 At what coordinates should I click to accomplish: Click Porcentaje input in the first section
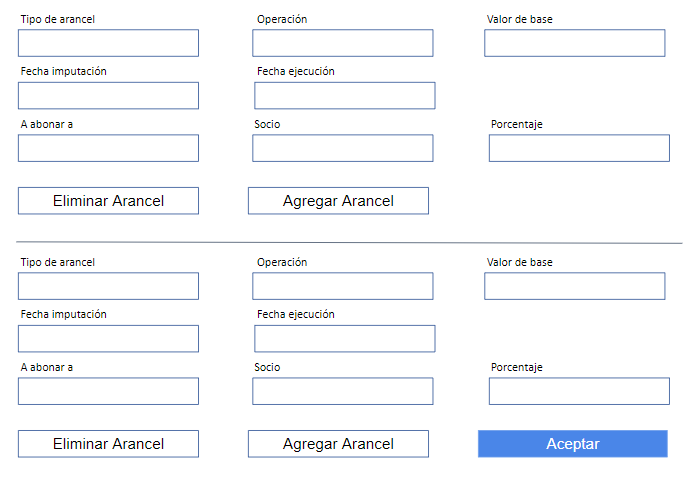click(x=579, y=148)
